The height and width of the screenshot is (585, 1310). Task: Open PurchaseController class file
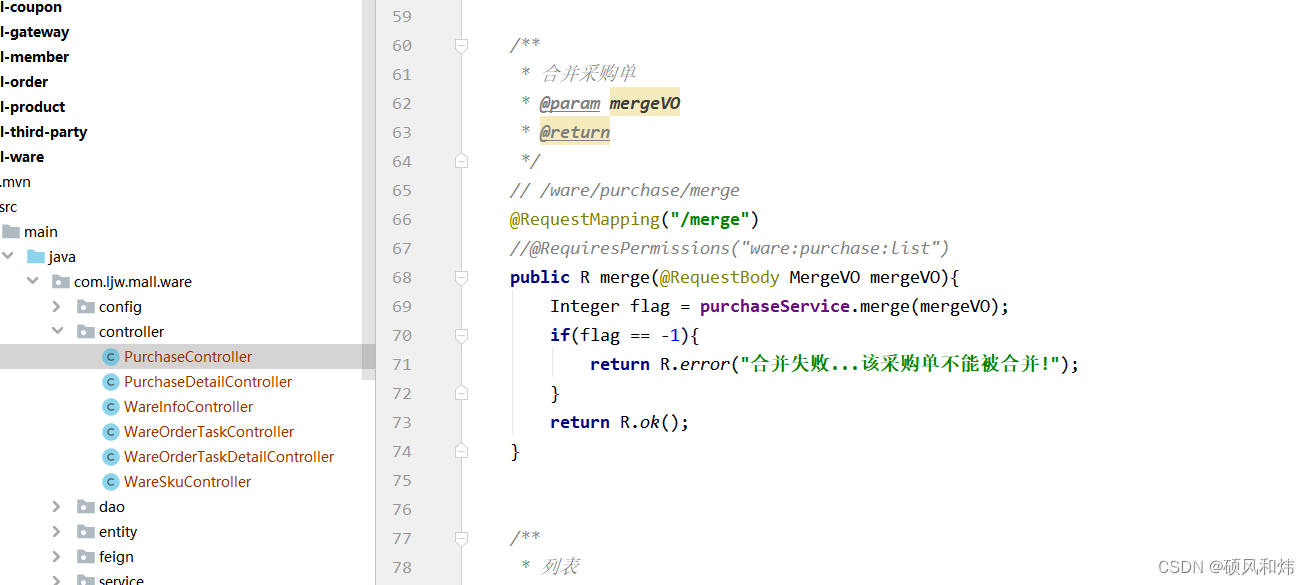tap(188, 357)
